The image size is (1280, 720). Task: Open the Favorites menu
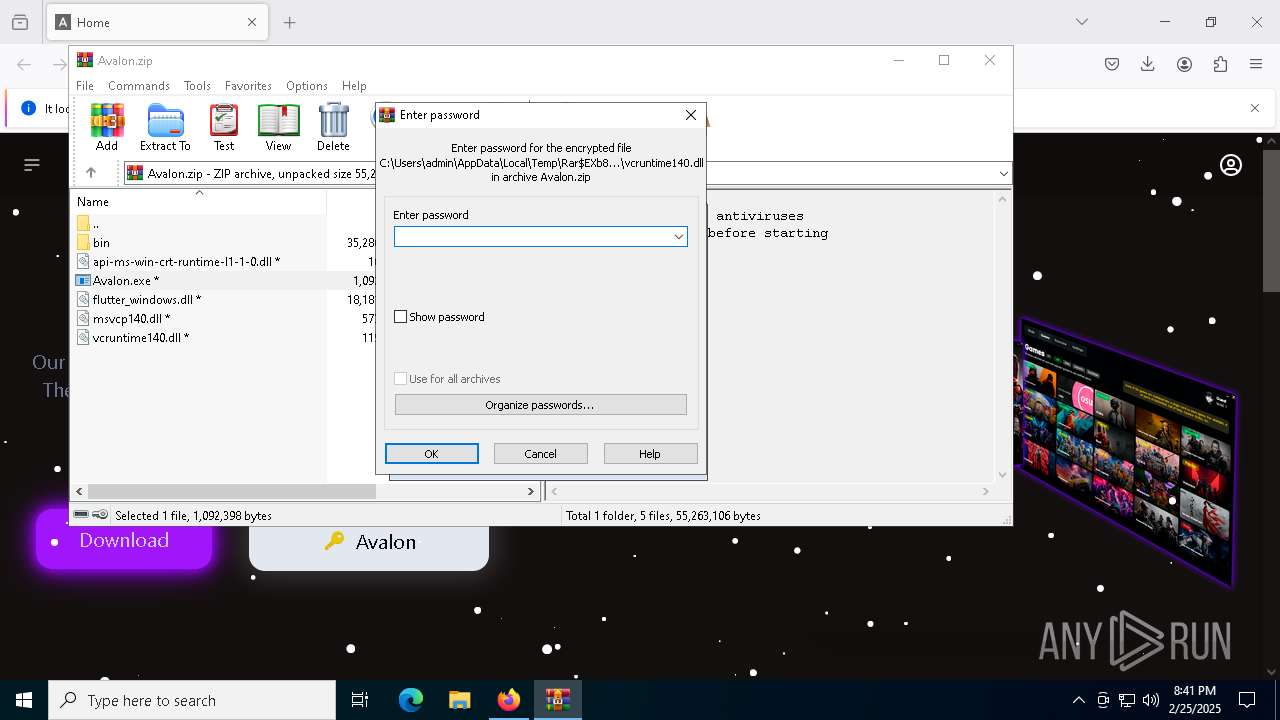[x=248, y=86]
